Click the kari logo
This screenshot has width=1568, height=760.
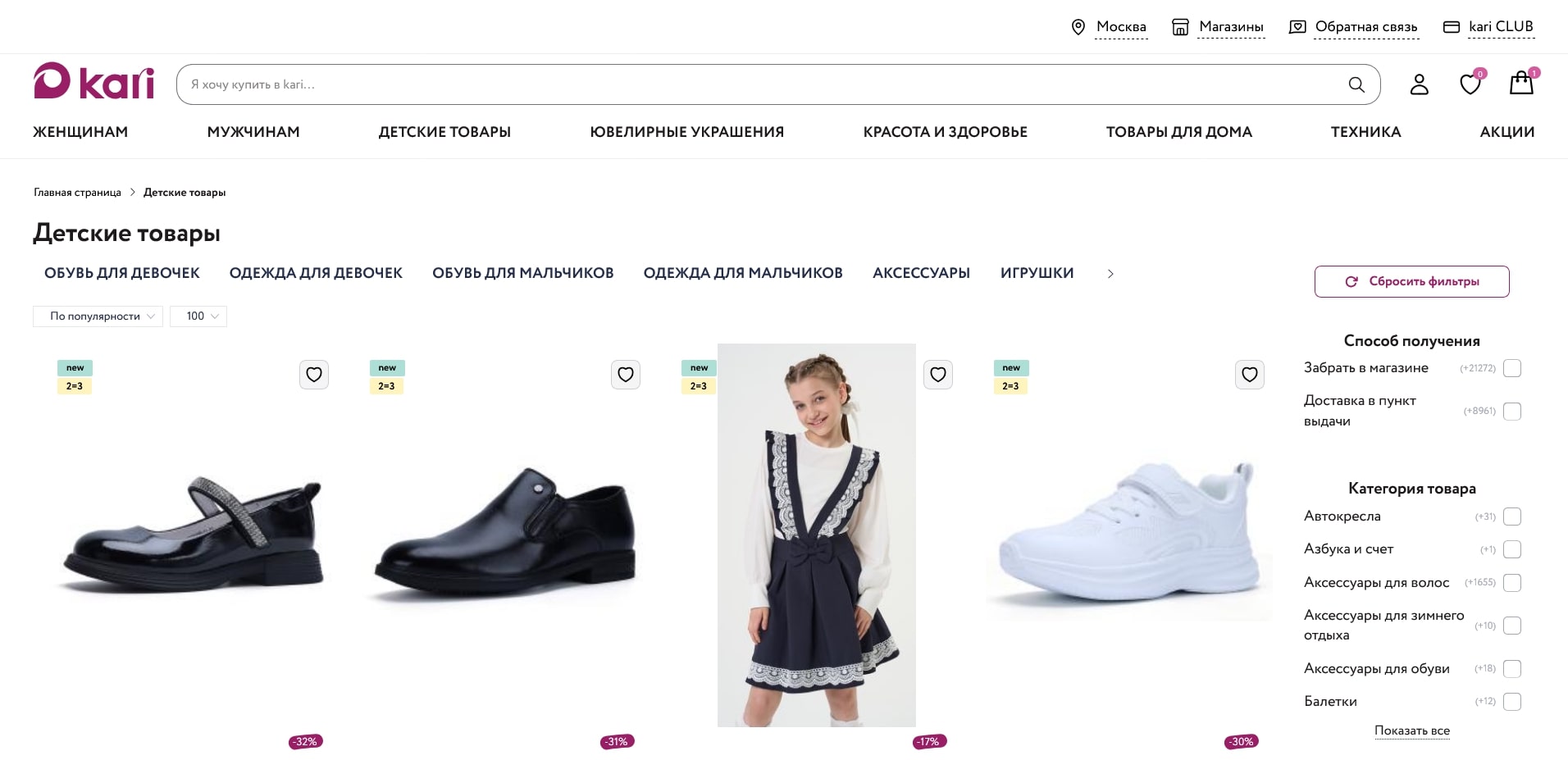point(93,81)
